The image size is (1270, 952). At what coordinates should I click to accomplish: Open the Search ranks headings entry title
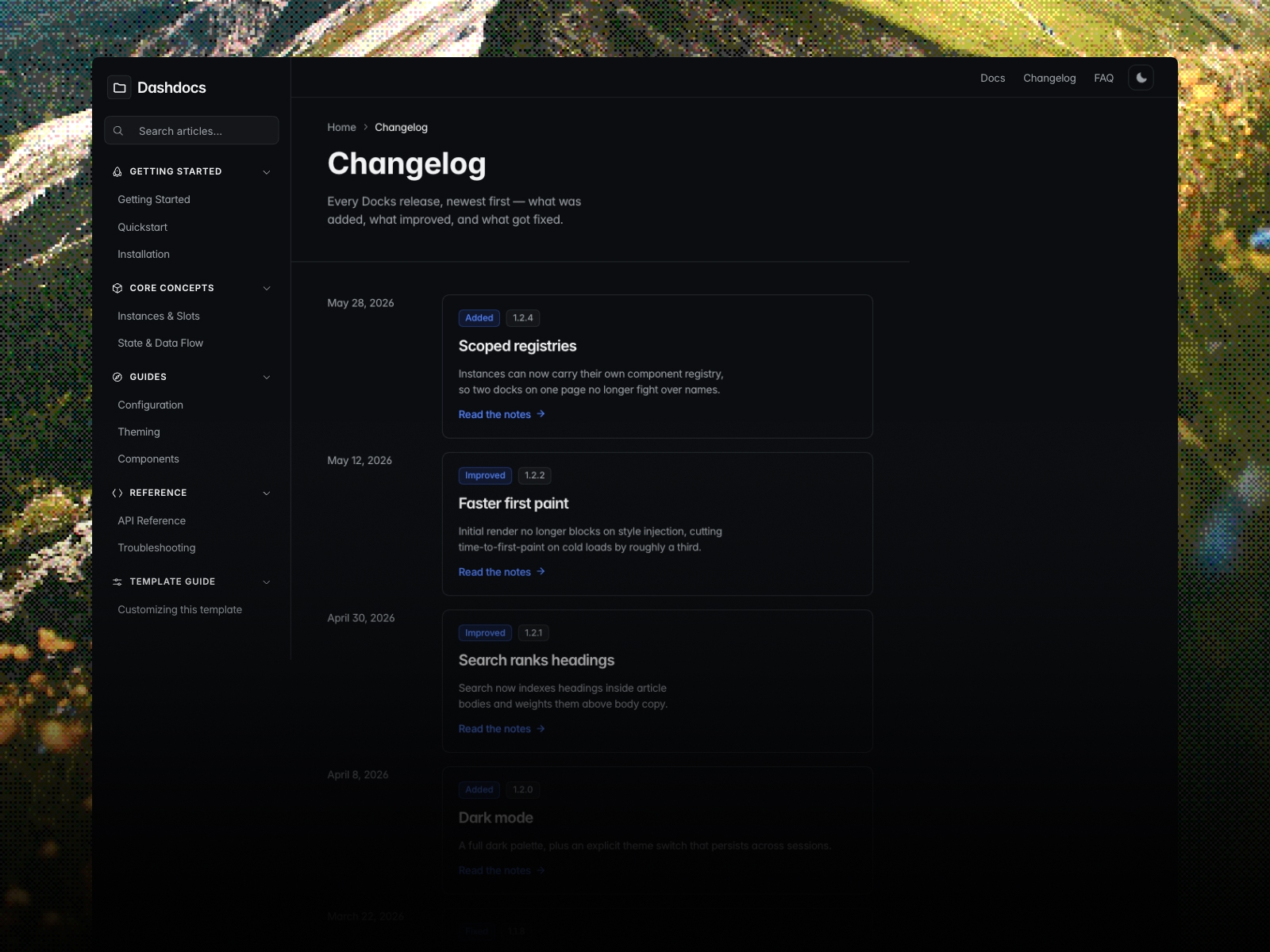tap(537, 660)
